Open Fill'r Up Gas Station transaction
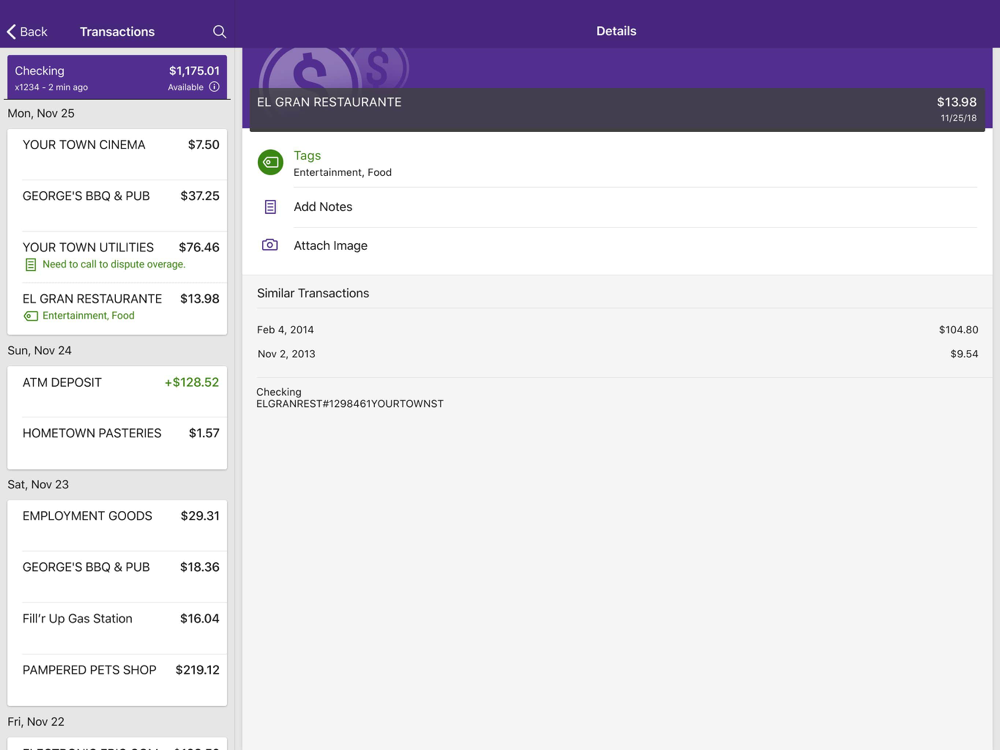The height and width of the screenshot is (750, 1000). click(x=117, y=628)
